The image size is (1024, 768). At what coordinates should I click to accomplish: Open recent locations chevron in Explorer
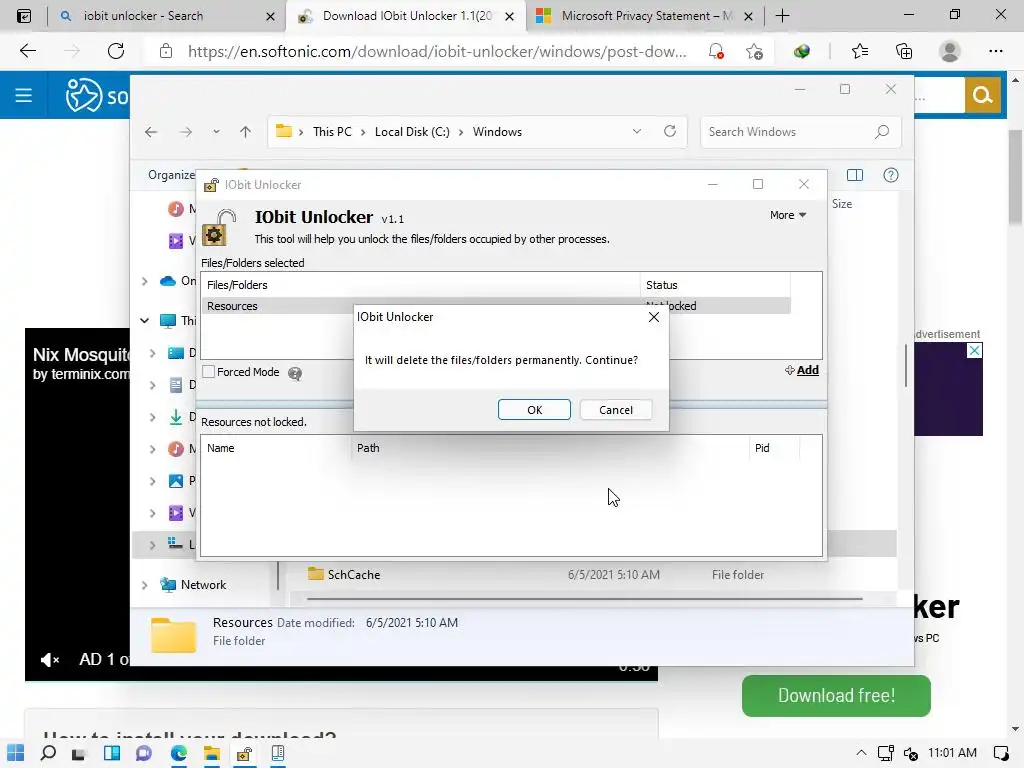(216, 132)
